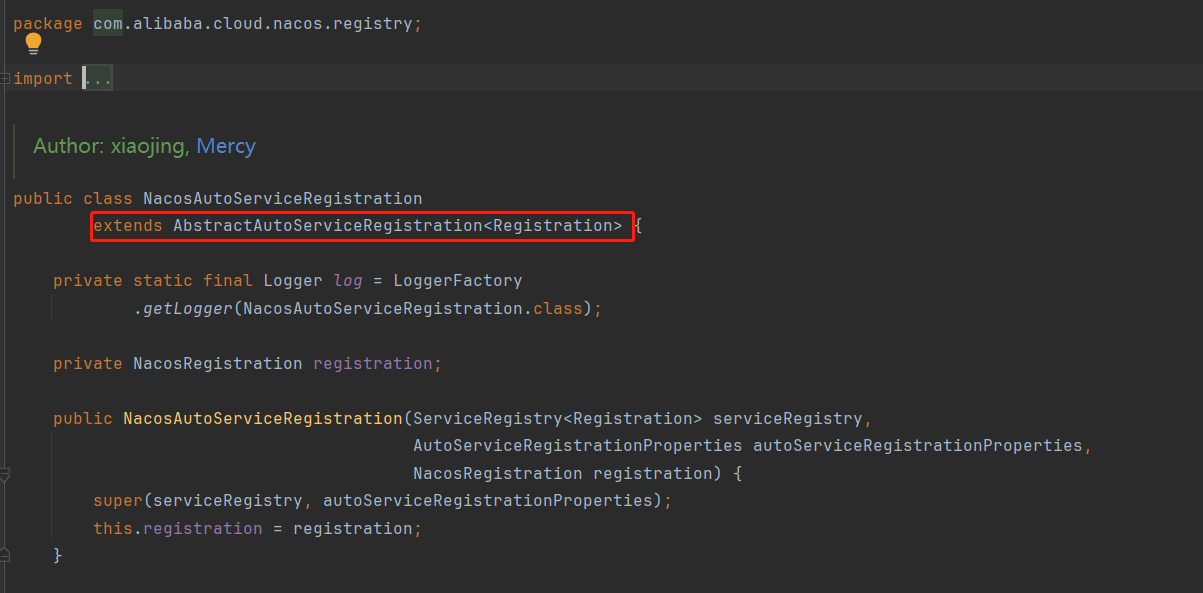Click the yellow lightbulb quick-fix icon
The height and width of the screenshot is (593, 1203).
coord(33,43)
